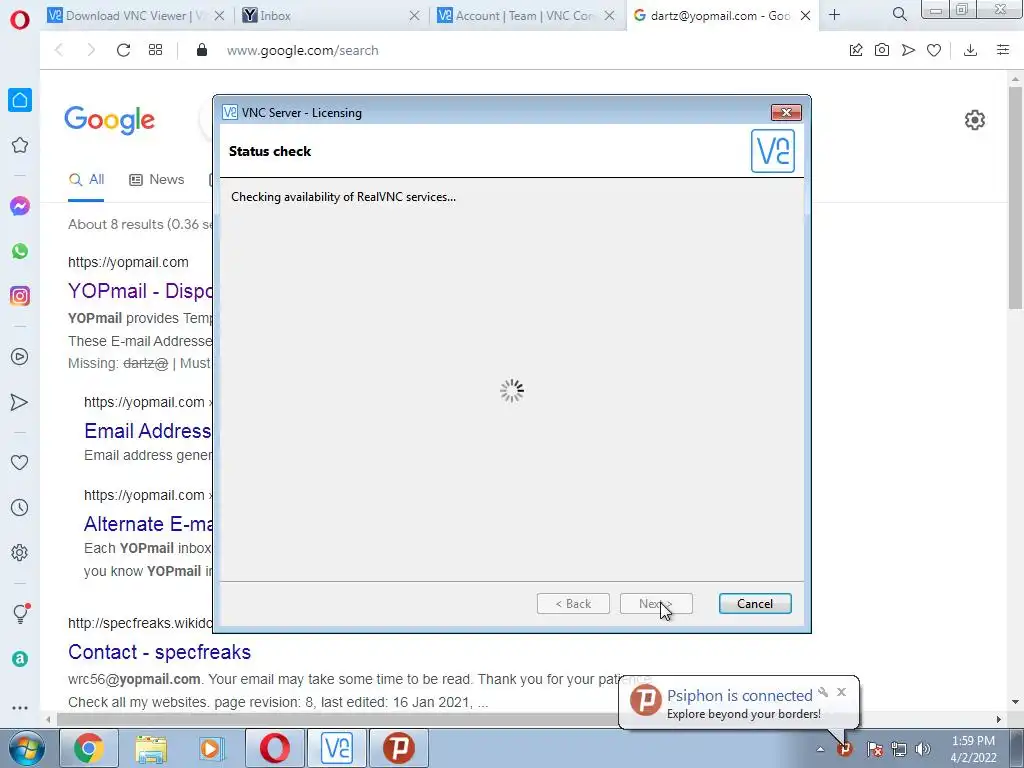Reload the current page
Image resolution: width=1024 pixels, height=768 pixels.
(x=123, y=50)
